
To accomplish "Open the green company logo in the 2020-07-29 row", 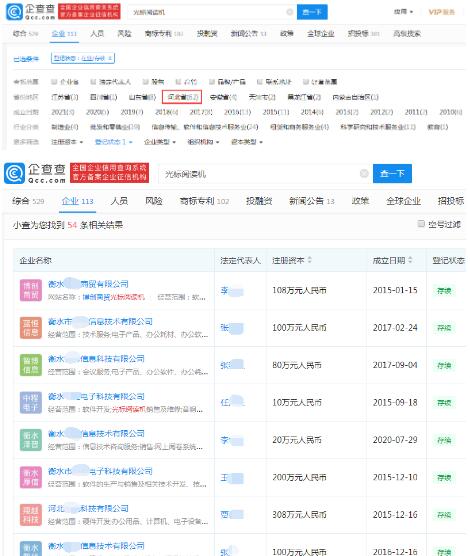I will (31, 440).
